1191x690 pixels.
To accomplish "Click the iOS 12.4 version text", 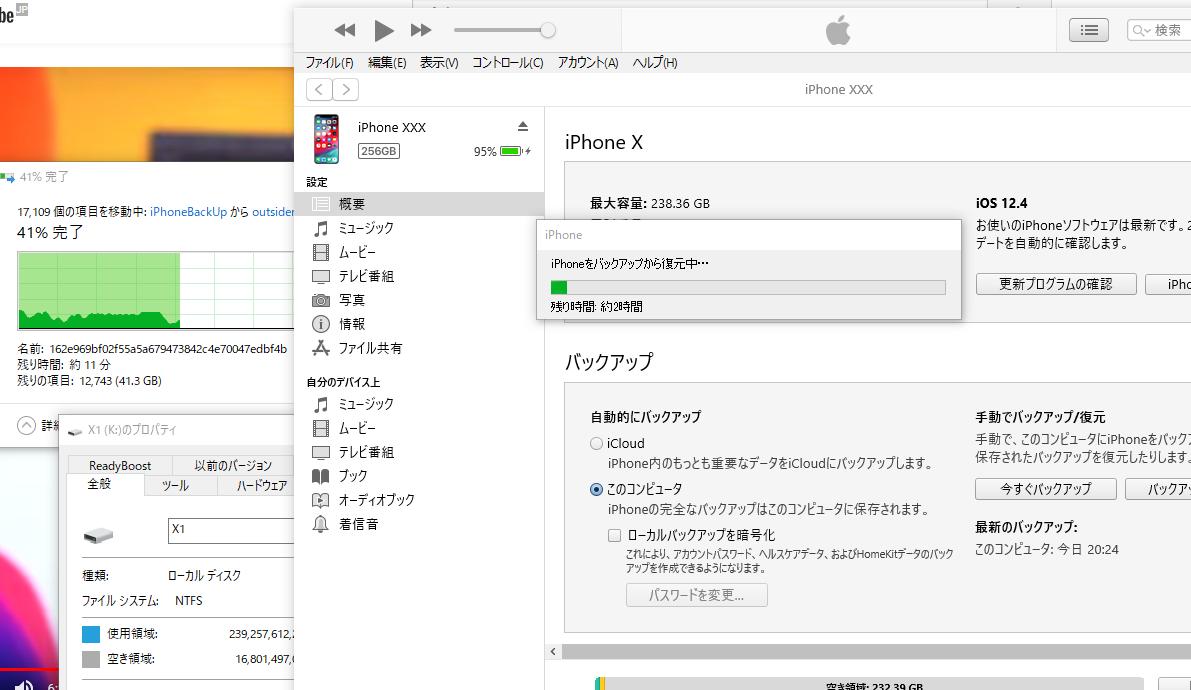I will click(1001, 204).
